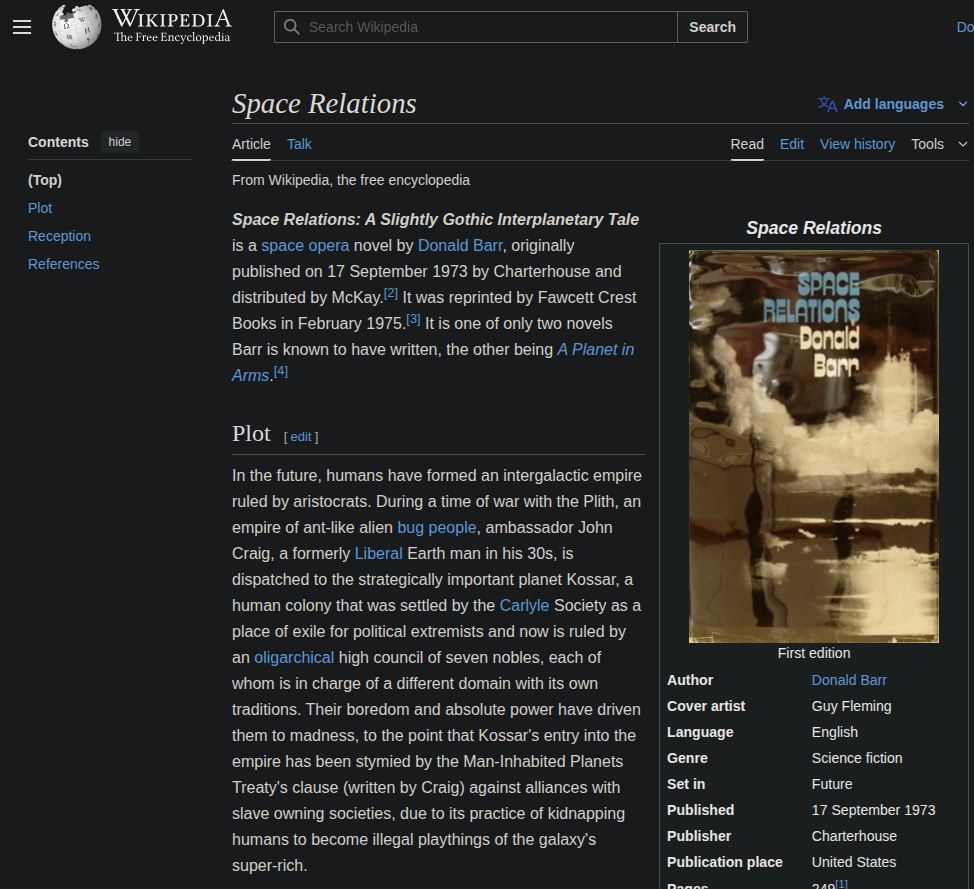The width and height of the screenshot is (974, 889).
Task: Click the Search button
Action: click(x=712, y=27)
